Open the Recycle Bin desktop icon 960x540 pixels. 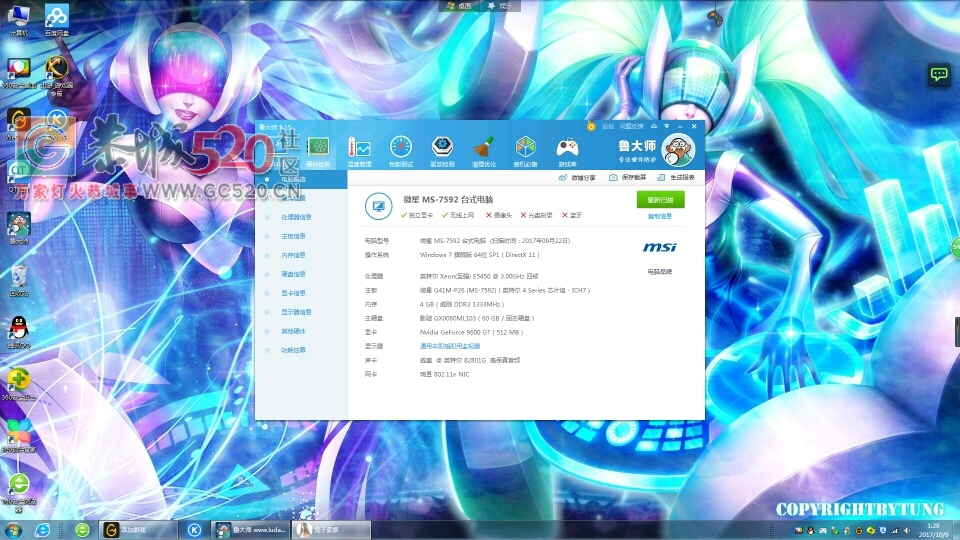click(x=18, y=281)
